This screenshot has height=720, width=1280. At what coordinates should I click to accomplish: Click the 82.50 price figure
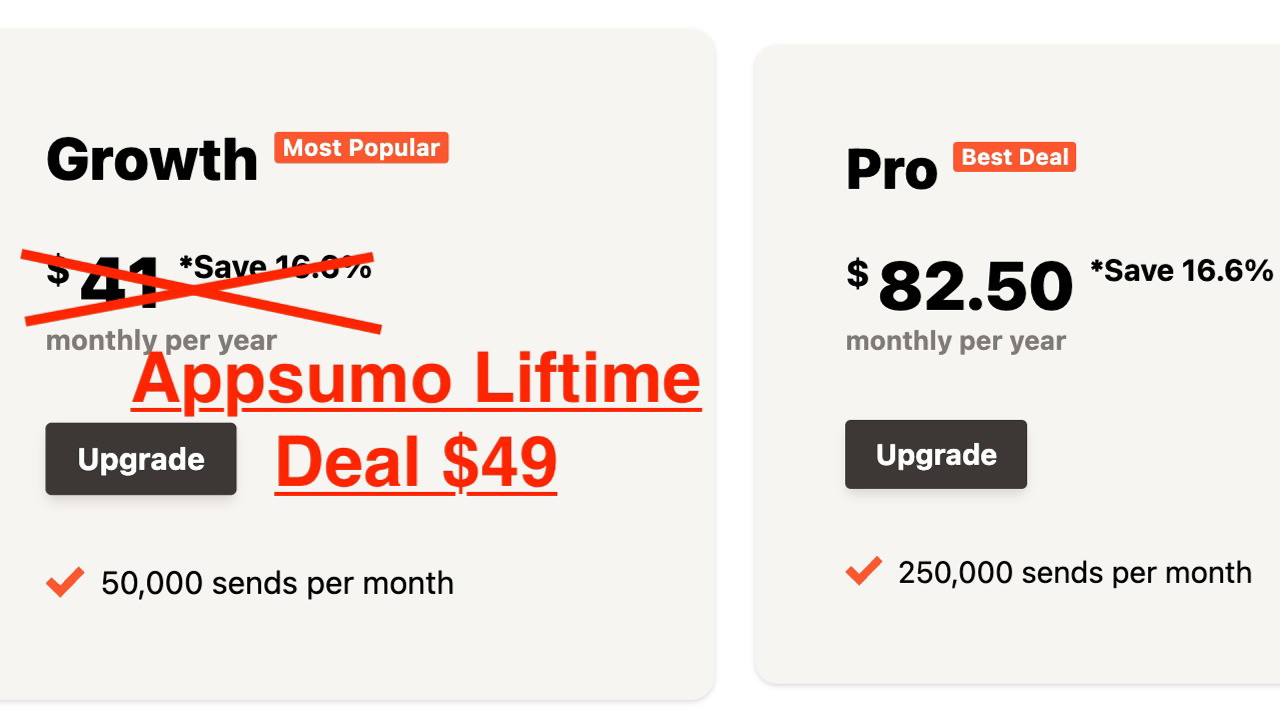point(975,287)
